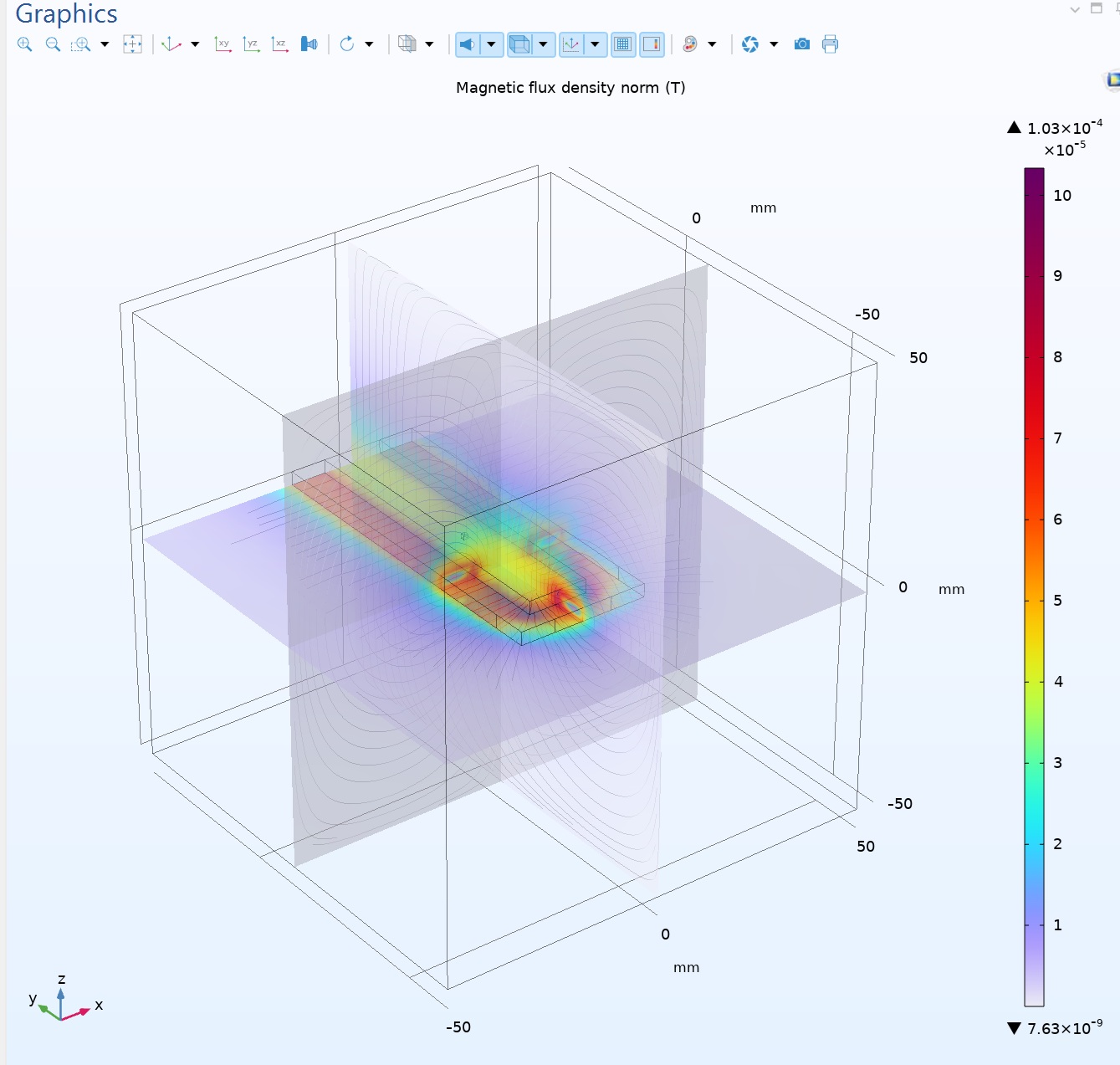Screen dimensions: 1120x1065
Task: Take a snapshot with the camera icon
Action: click(x=801, y=44)
